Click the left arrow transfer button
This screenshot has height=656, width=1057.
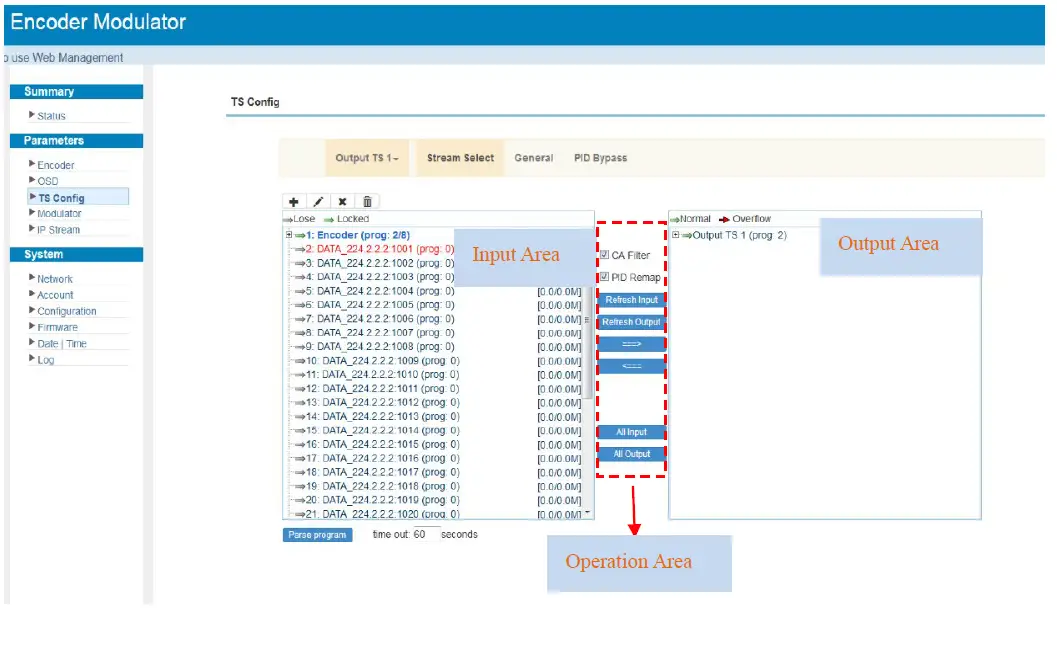632,367
